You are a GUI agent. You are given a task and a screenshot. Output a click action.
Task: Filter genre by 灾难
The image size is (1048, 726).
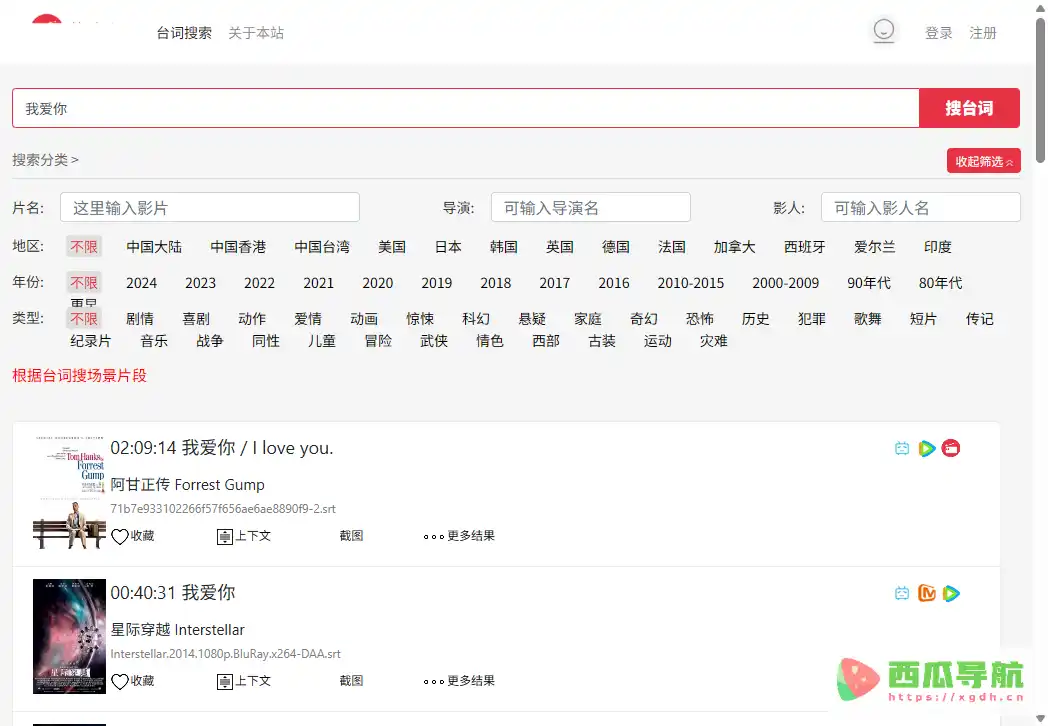pos(714,341)
